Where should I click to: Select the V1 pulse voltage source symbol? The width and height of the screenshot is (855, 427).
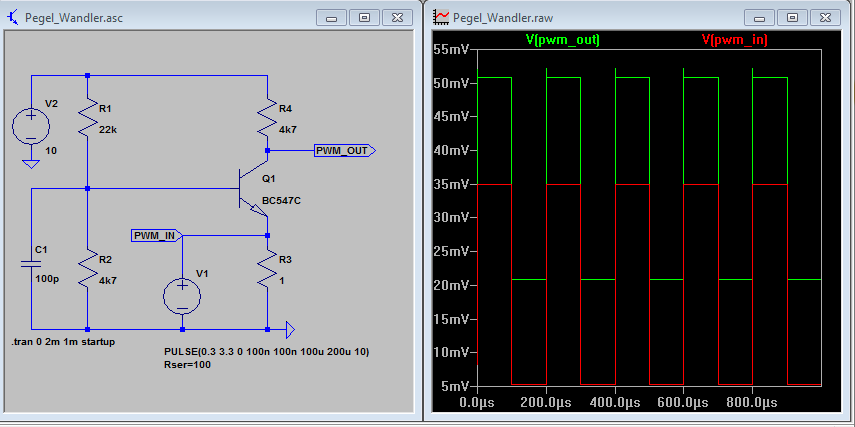click(182, 297)
